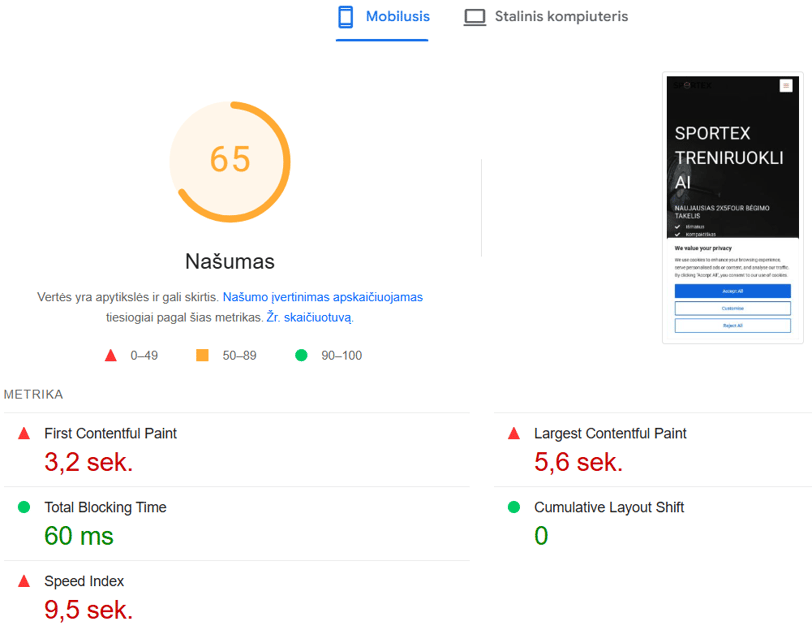Open the Žr. skaičiuotuvą link
812x630 pixels.
(309, 317)
